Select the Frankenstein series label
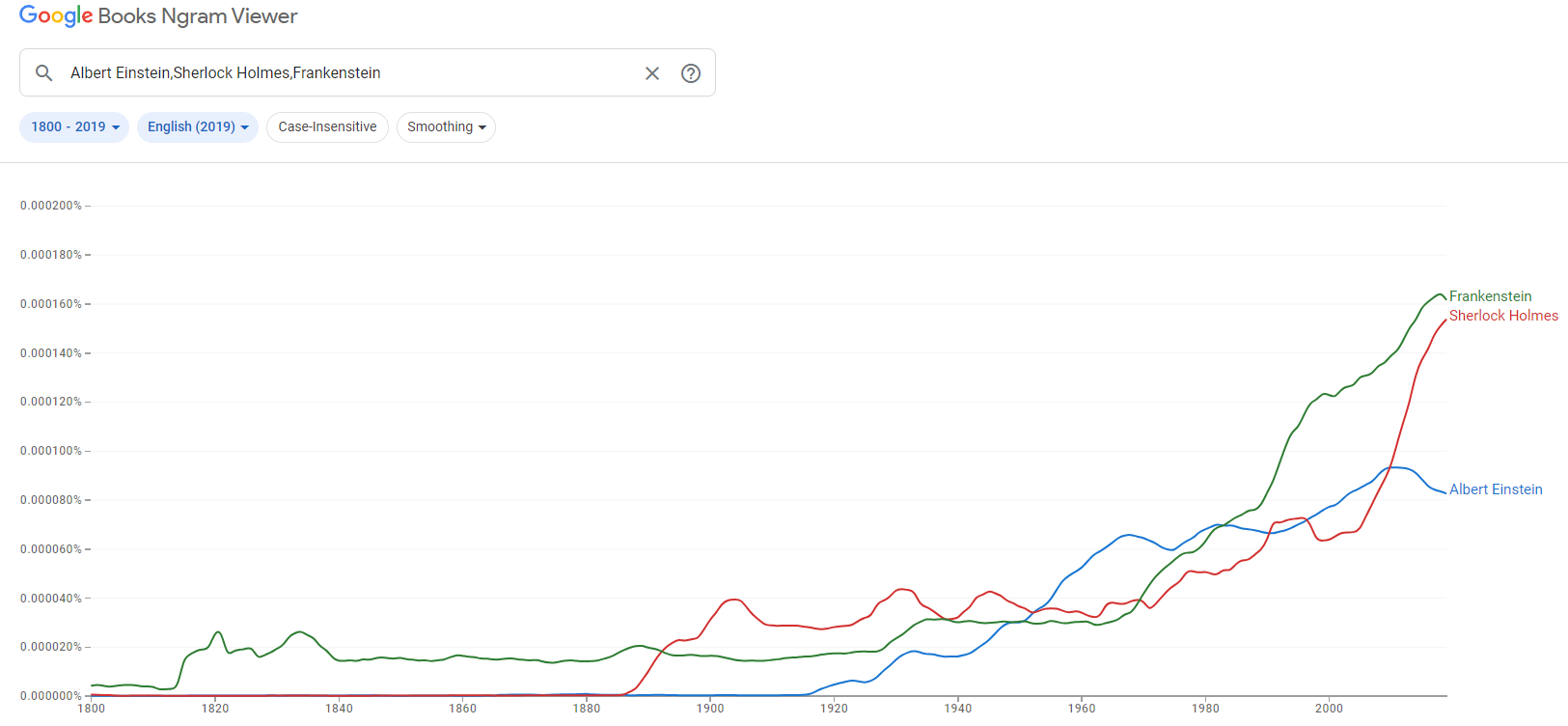This screenshot has height=726, width=1568. coord(1492,295)
